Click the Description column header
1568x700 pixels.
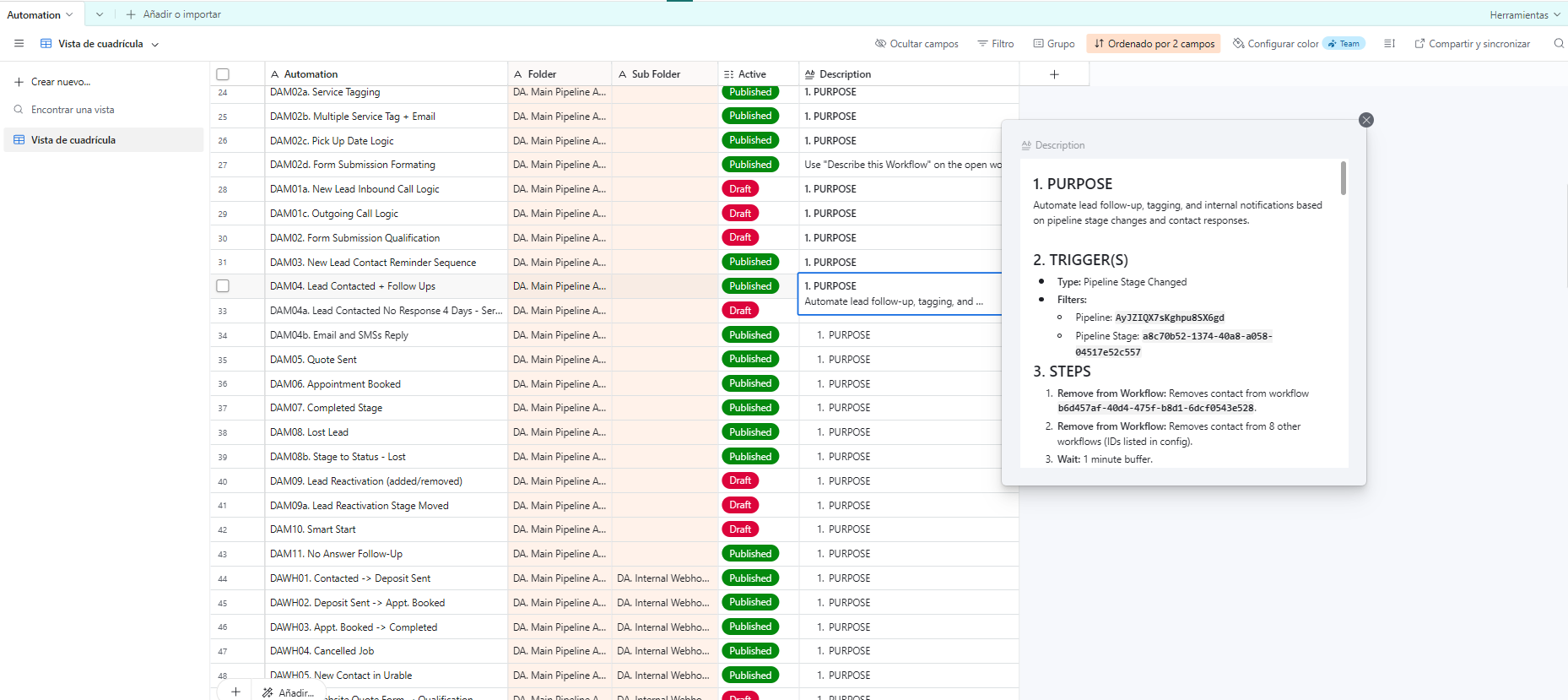click(x=909, y=74)
